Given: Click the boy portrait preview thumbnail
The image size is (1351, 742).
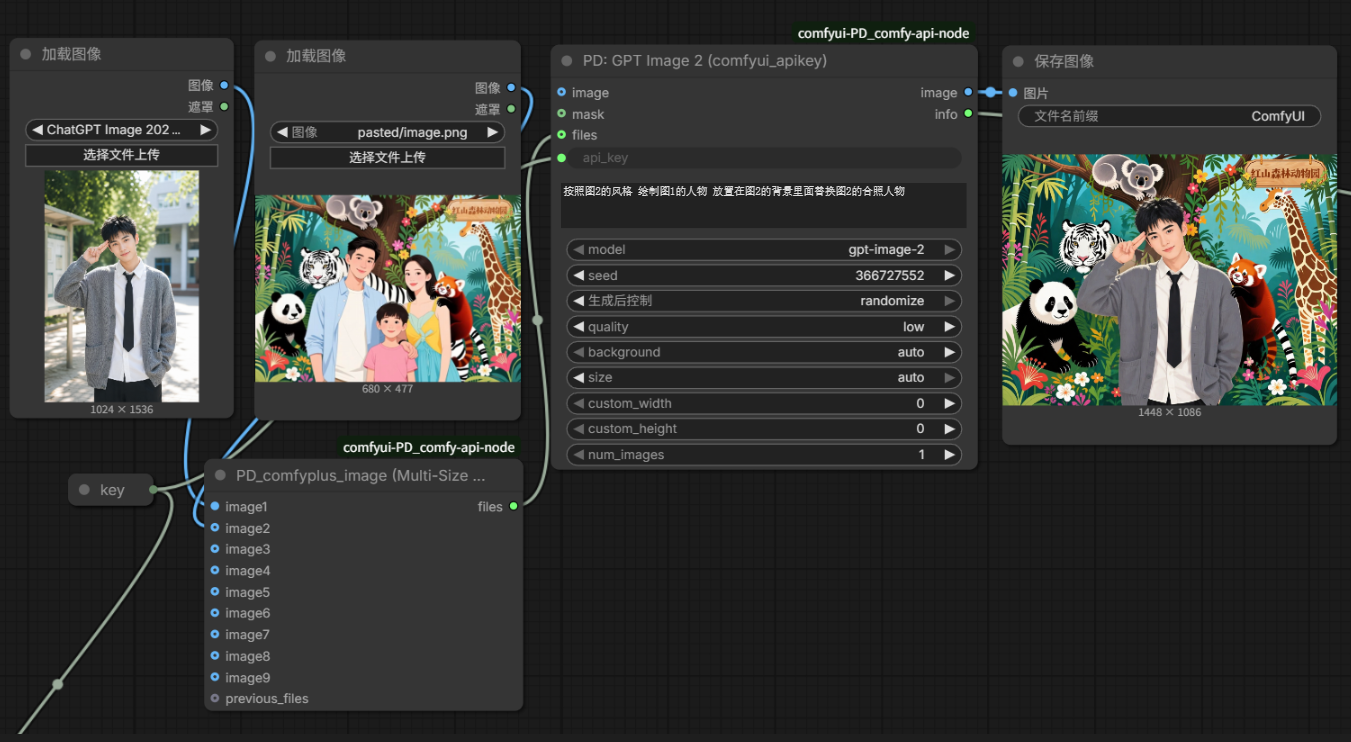Looking at the screenshot, I should tap(121, 286).
